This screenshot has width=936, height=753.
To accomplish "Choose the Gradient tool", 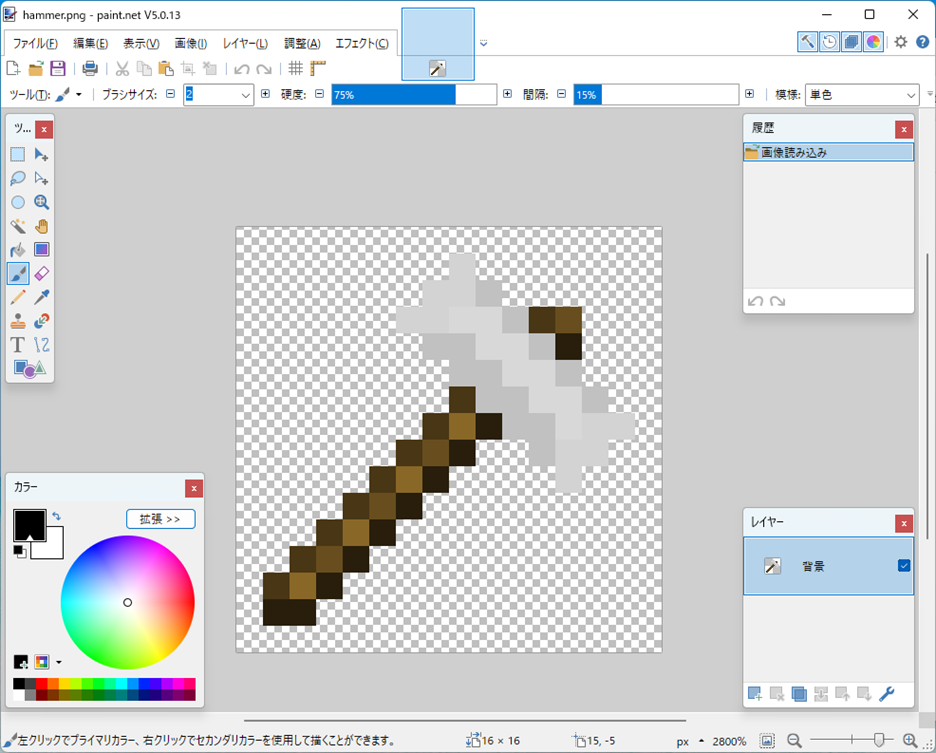I will pos(42,250).
